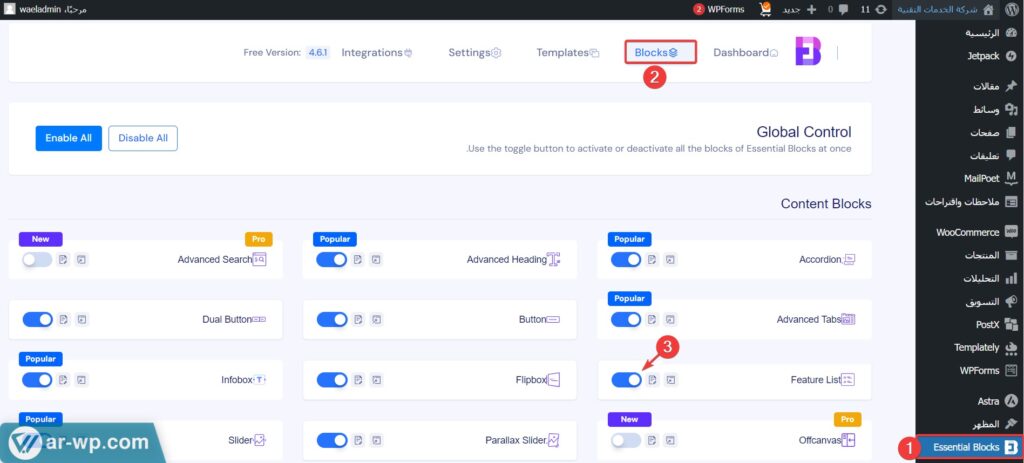
Task: Turn off the Flipbox block toggle
Action: pos(331,380)
